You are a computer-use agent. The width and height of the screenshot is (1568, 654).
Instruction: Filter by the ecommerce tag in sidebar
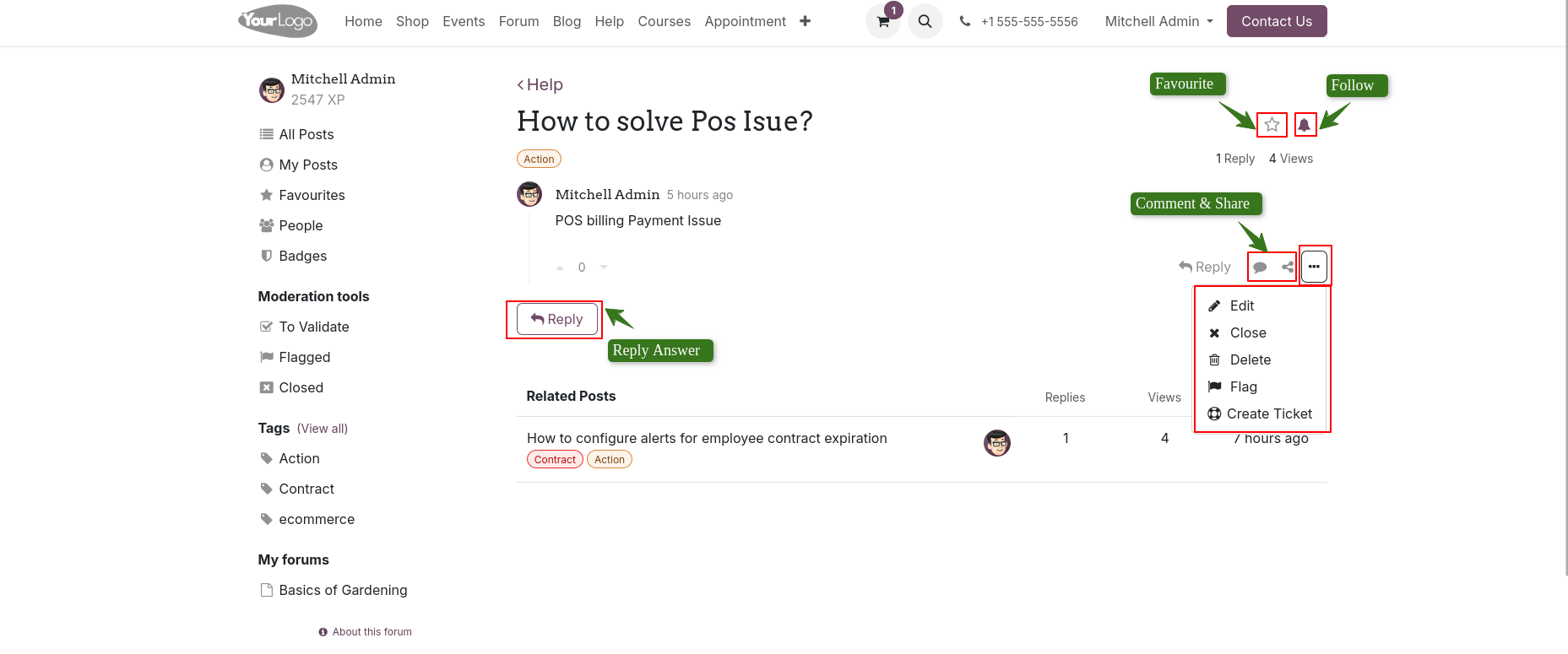(317, 519)
